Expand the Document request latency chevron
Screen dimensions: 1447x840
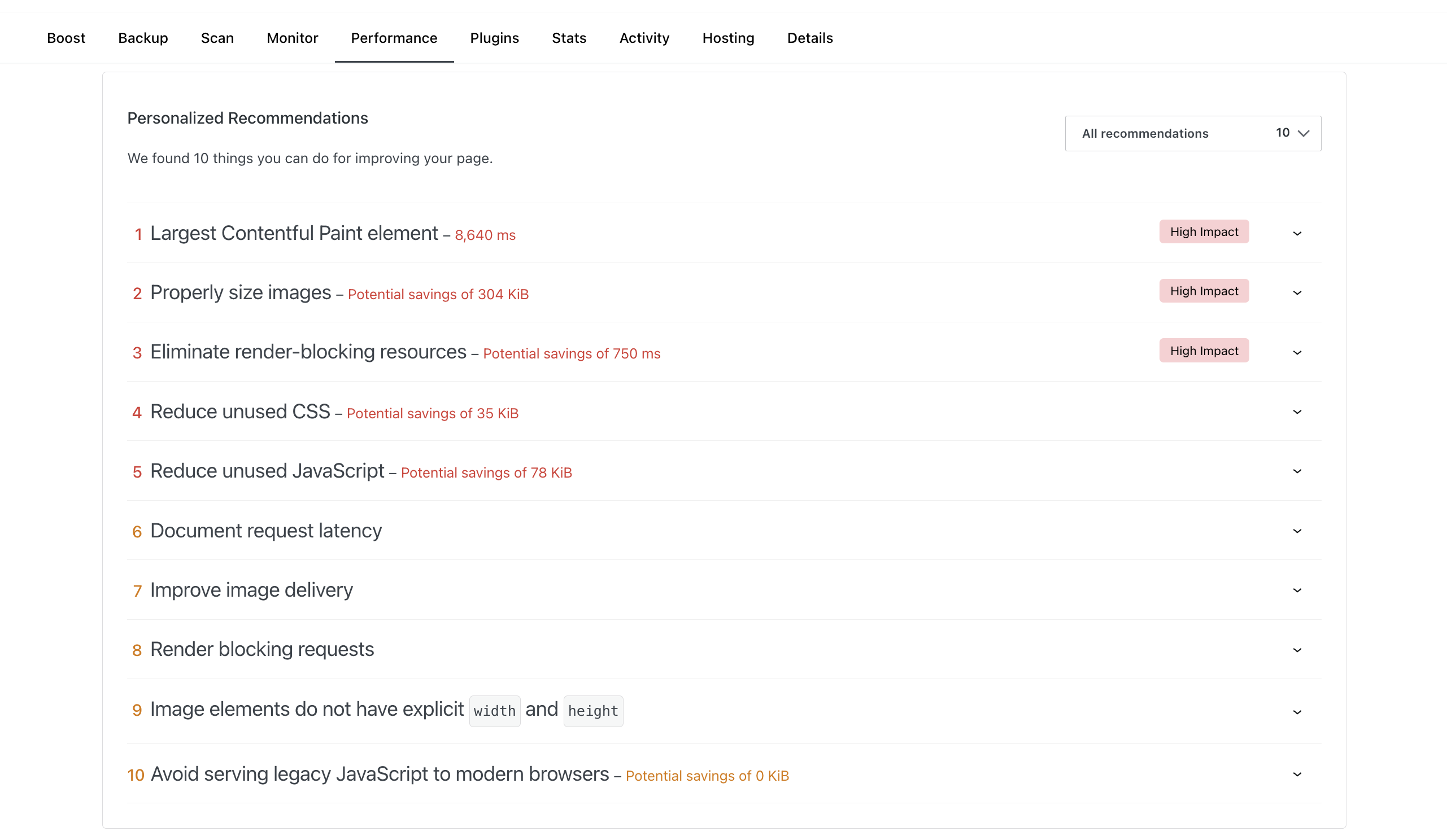1297,531
